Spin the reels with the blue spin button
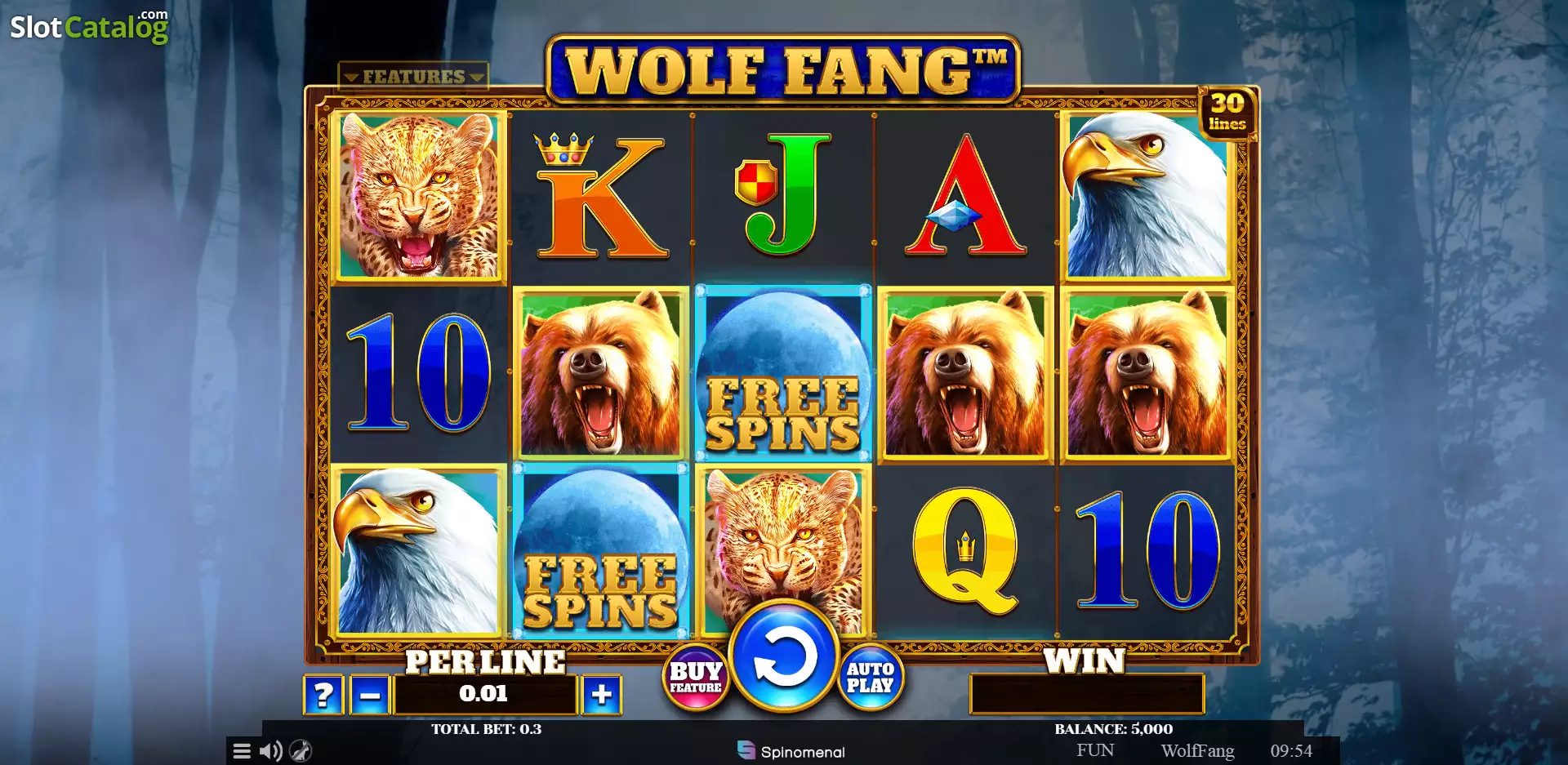The height and width of the screenshot is (765, 1568). 784,657
